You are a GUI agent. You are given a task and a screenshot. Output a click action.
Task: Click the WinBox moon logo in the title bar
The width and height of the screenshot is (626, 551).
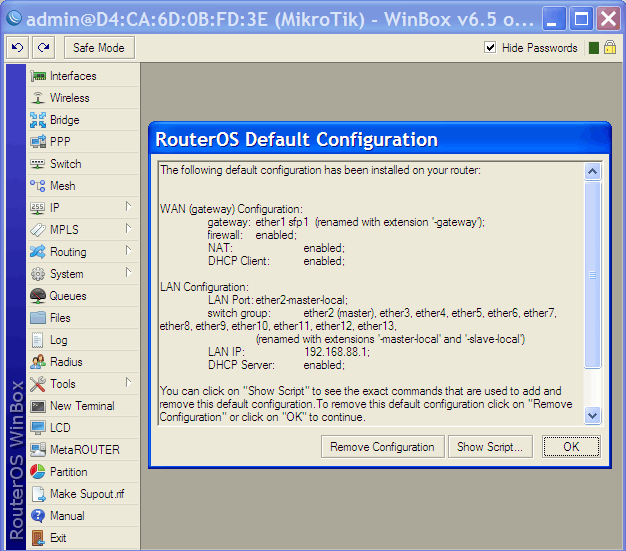click(14, 18)
